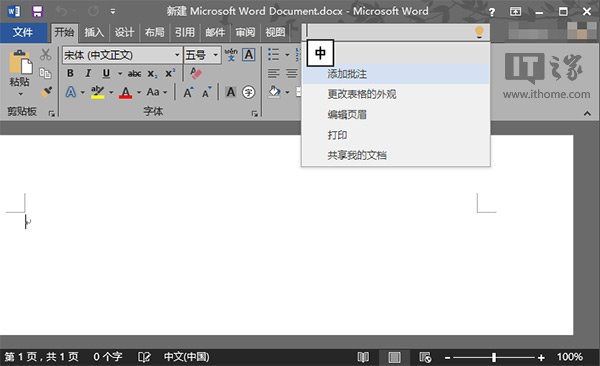
Task: Click the lightbulb icon in Tell Me box
Action: [x=479, y=32]
